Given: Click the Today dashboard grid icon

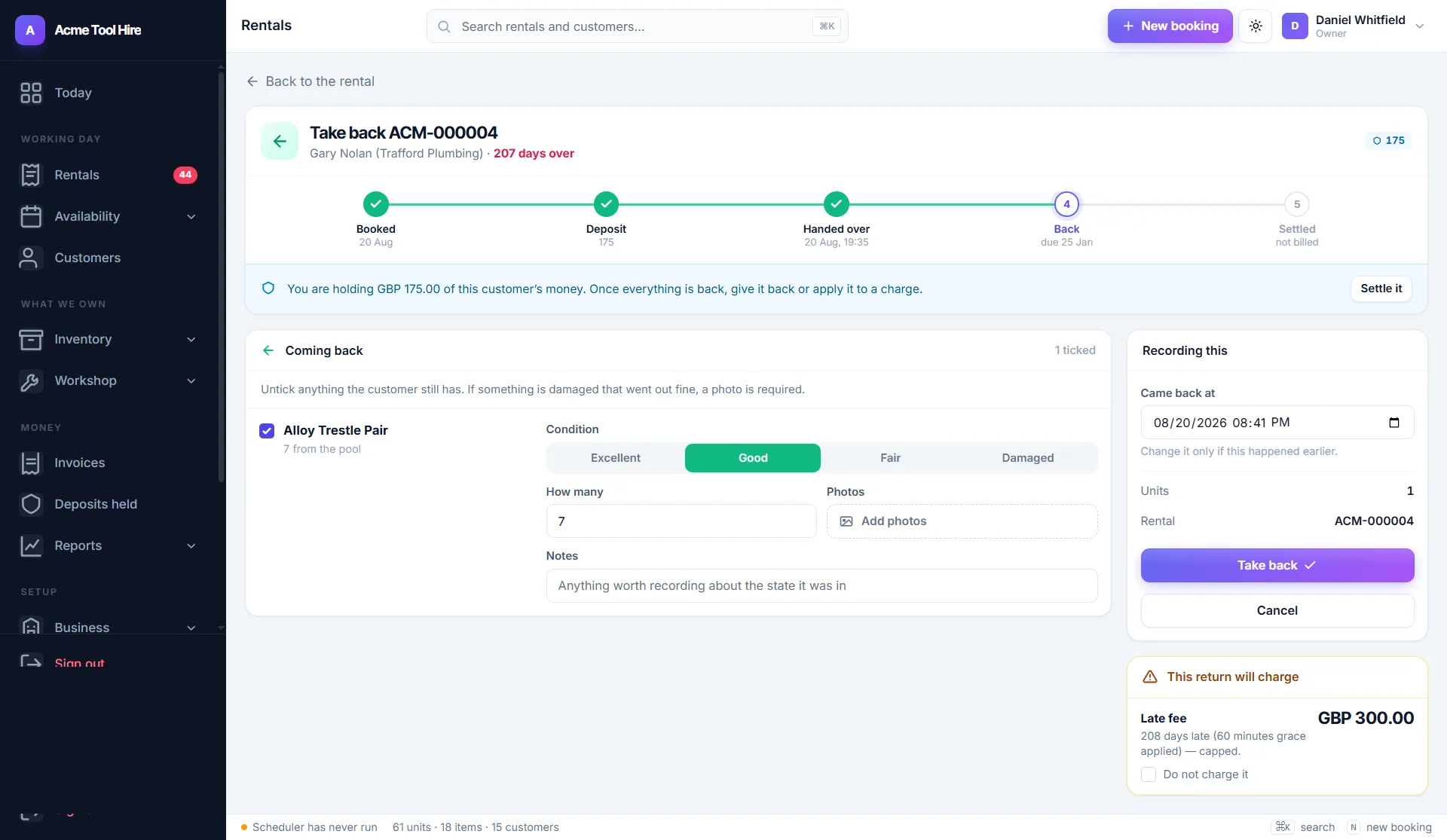Looking at the screenshot, I should 31,93.
